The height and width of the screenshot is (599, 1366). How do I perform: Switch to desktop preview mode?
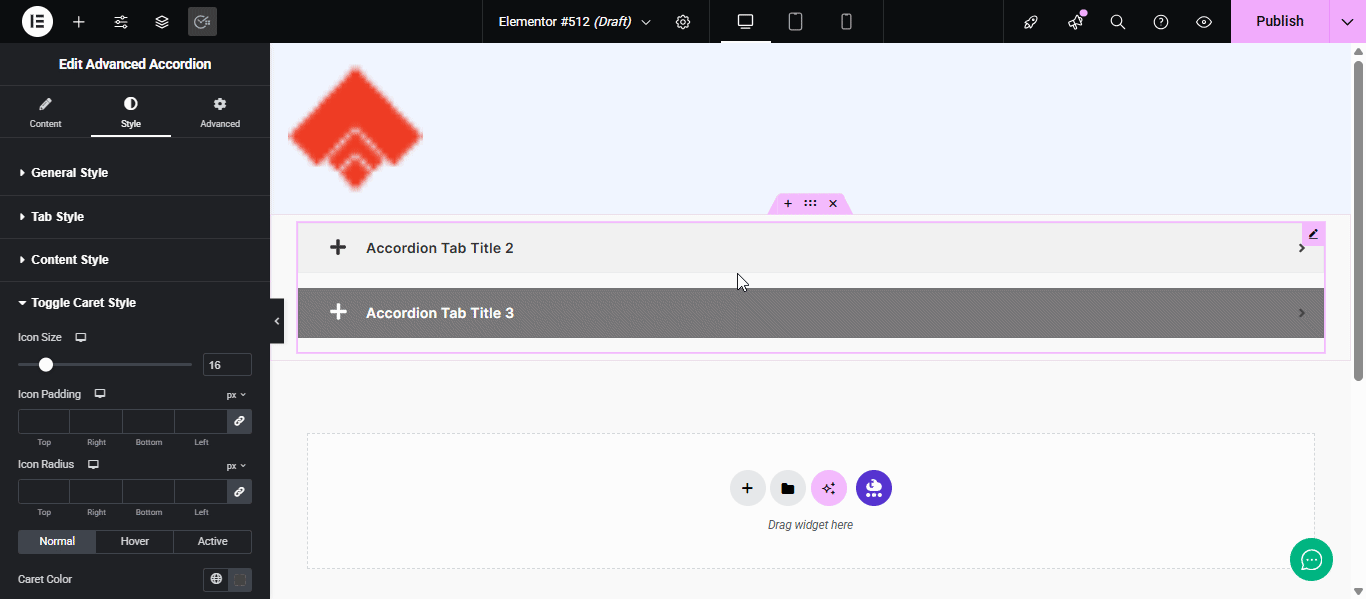(x=745, y=21)
